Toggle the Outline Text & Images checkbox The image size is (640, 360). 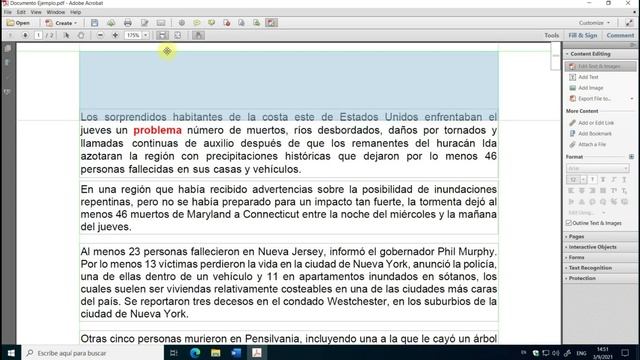tap(569, 223)
